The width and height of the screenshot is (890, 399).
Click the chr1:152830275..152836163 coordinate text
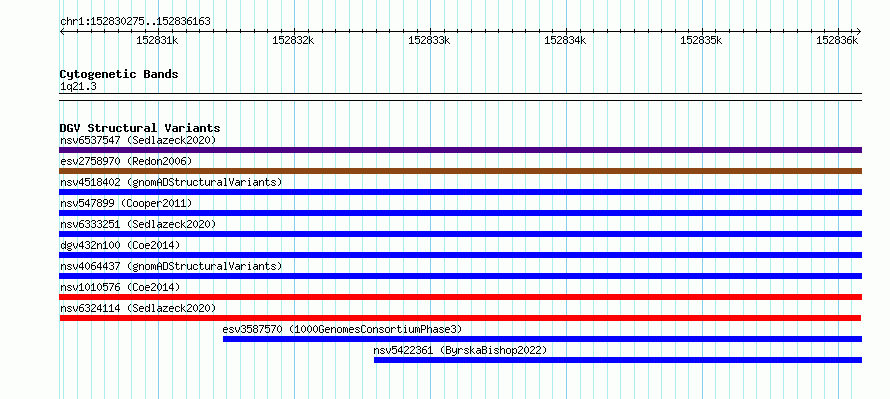135,22
